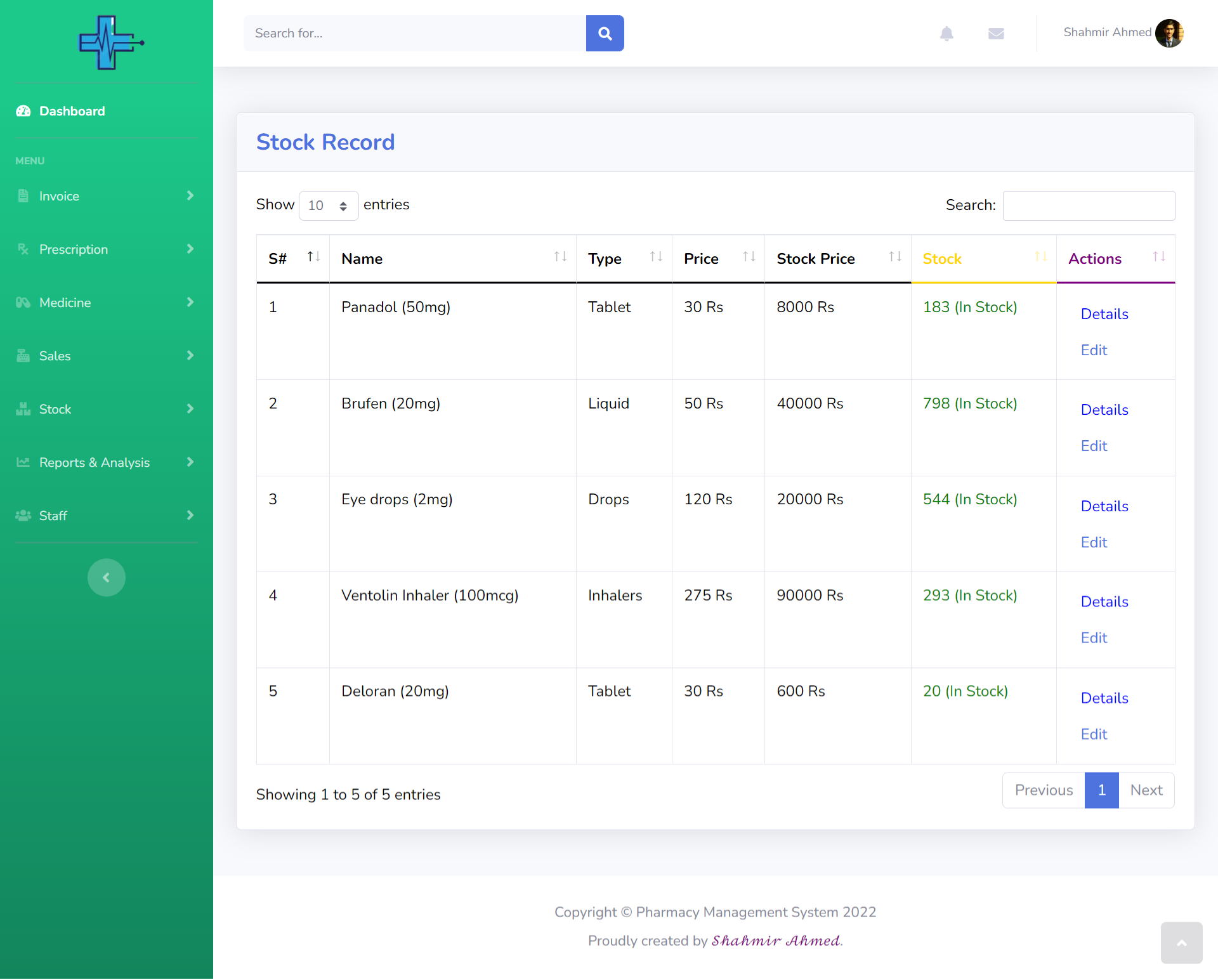The width and height of the screenshot is (1218, 980).
Task: Expand the Invoice sidebar menu
Action: (x=106, y=196)
